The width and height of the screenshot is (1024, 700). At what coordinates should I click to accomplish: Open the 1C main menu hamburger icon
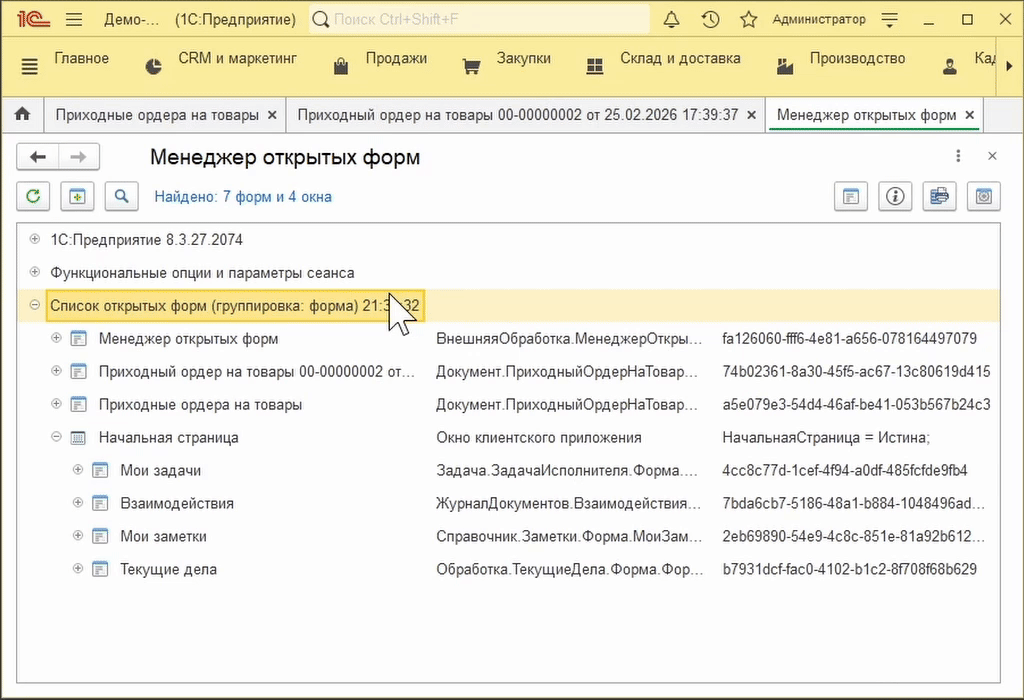(x=74, y=20)
